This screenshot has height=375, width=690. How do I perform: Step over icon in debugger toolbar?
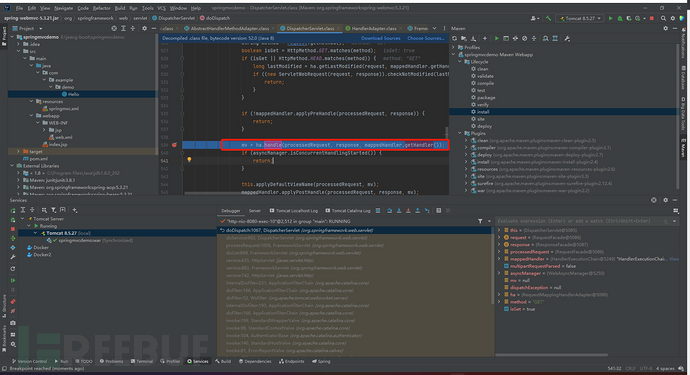pos(389,211)
